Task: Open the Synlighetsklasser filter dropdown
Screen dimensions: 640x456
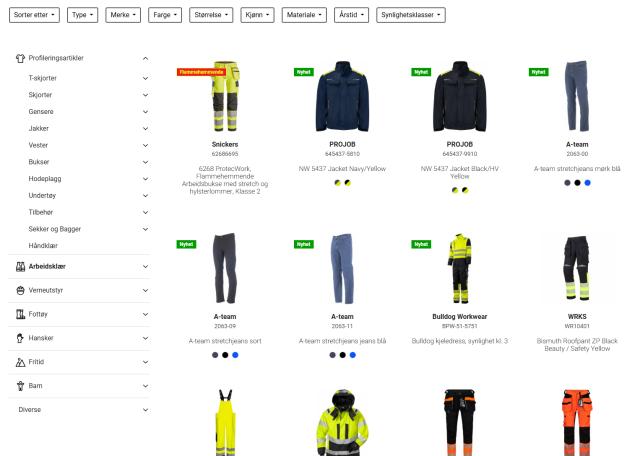Action: (411, 15)
